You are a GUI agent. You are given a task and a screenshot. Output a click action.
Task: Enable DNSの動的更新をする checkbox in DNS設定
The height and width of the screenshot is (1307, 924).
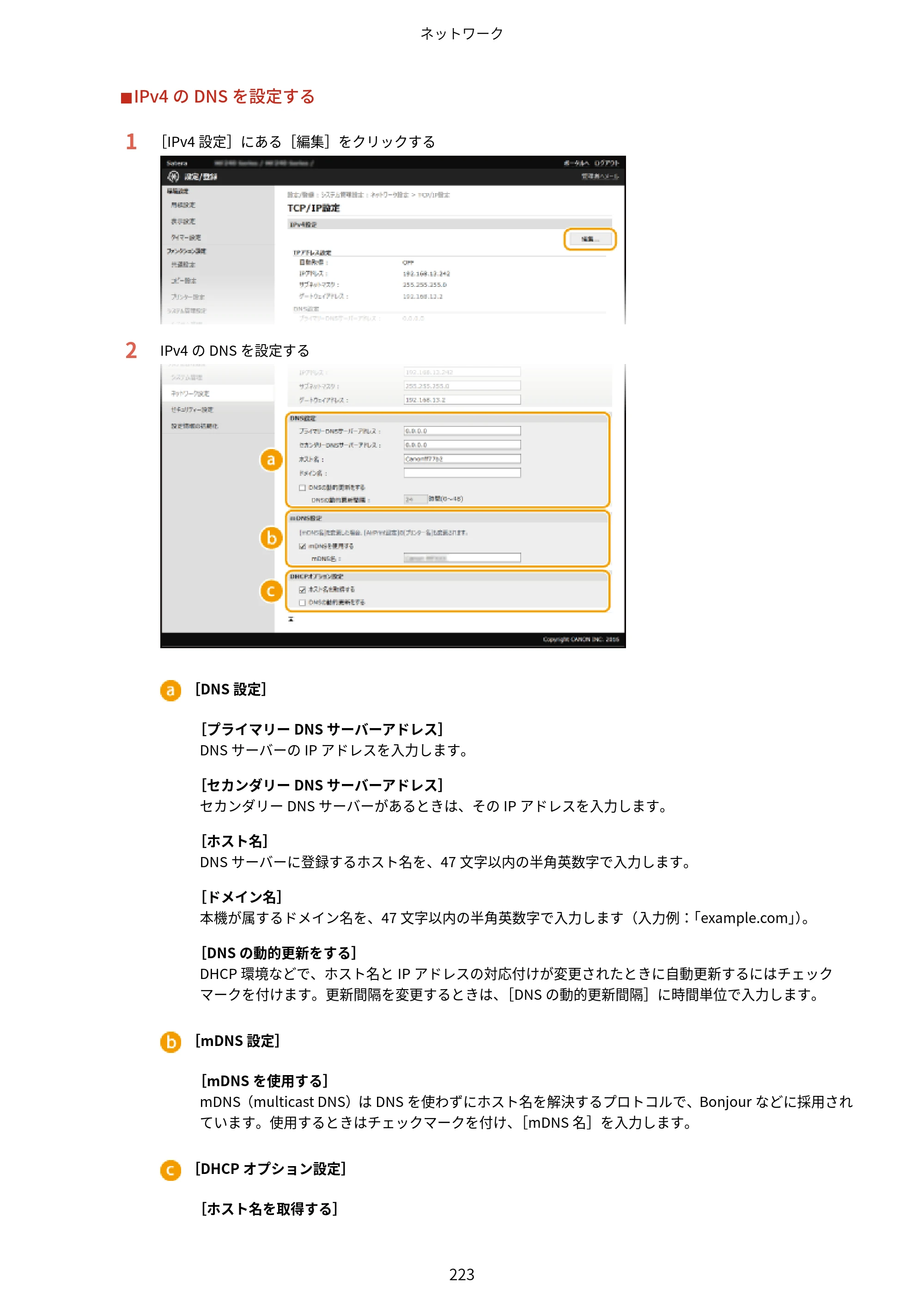tap(302, 488)
